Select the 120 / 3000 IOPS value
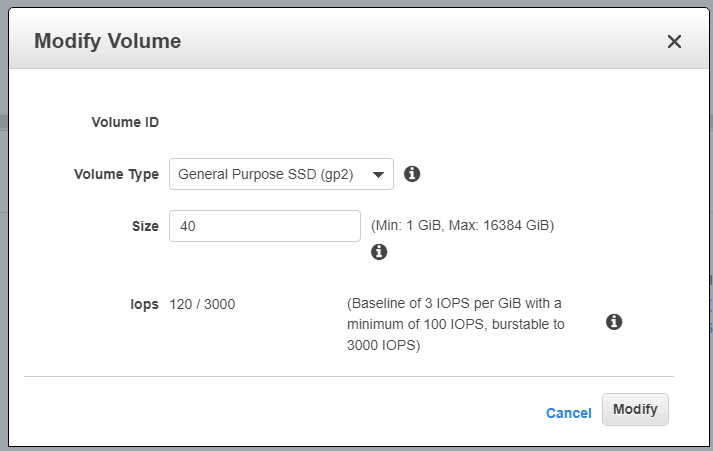Screen dimensions: 713x451 click(202, 304)
